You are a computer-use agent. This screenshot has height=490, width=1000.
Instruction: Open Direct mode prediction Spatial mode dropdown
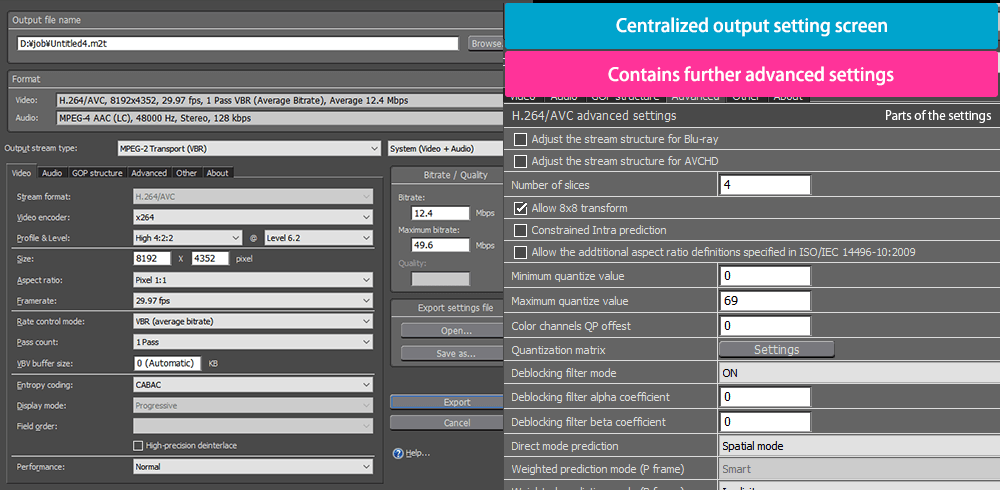coord(859,446)
